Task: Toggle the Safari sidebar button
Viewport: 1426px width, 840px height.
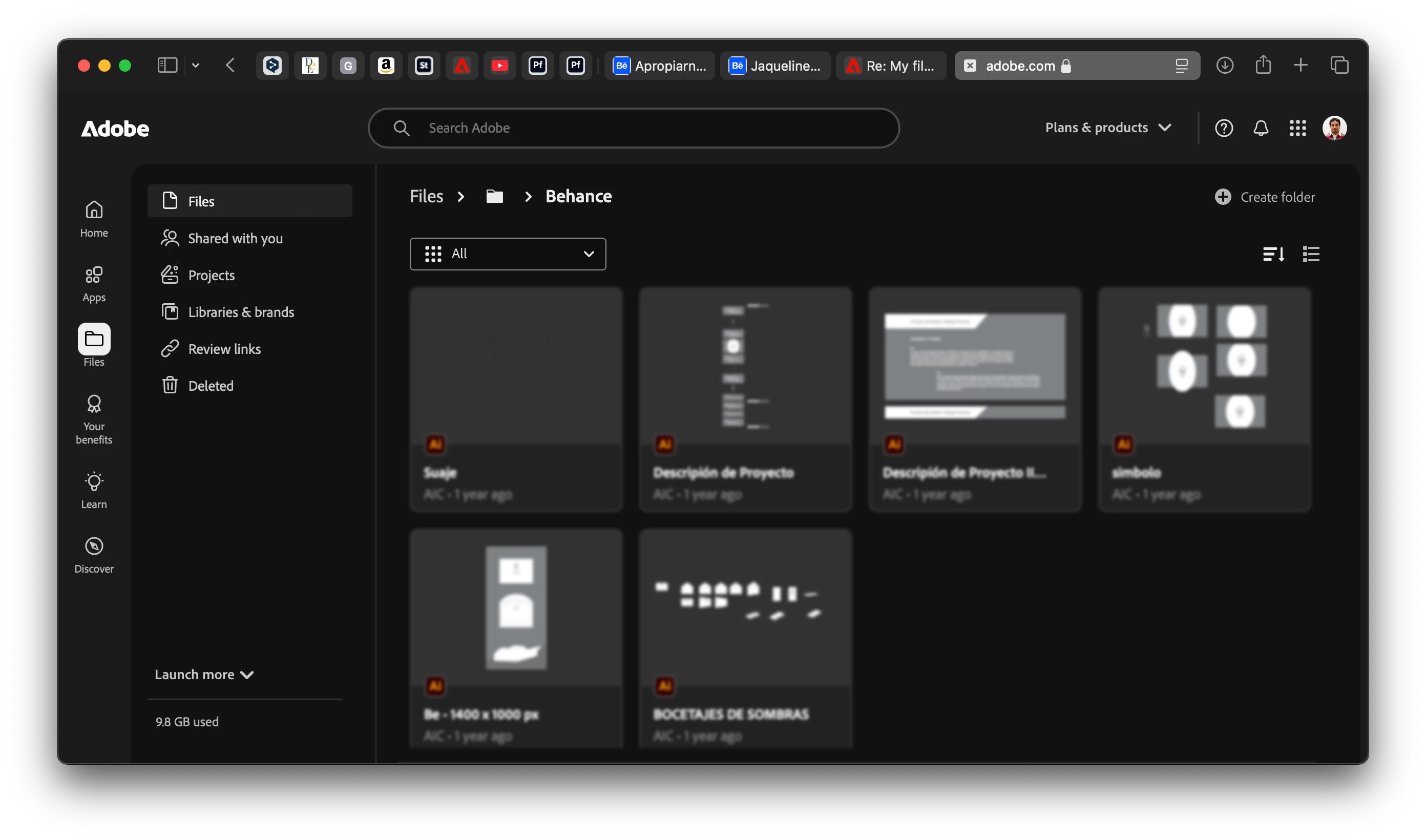Action: [x=167, y=66]
